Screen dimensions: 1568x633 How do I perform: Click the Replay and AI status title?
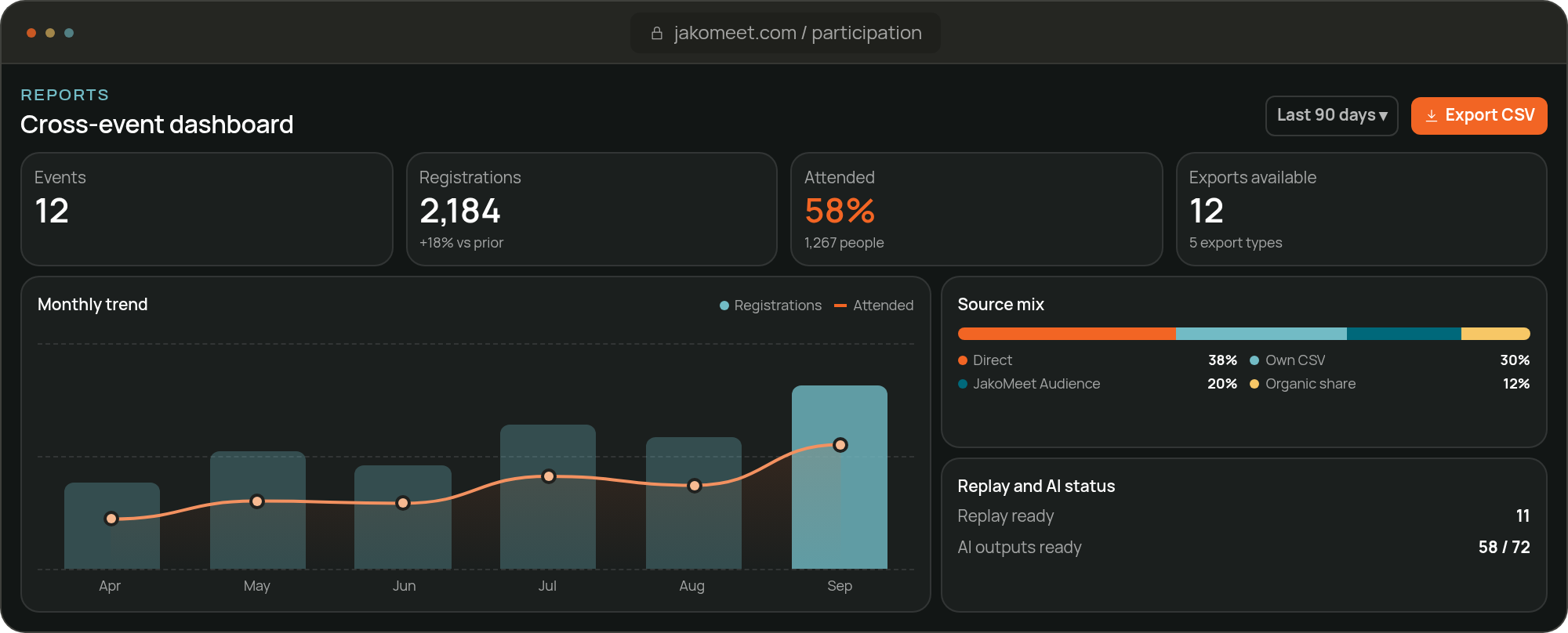coord(1036,487)
